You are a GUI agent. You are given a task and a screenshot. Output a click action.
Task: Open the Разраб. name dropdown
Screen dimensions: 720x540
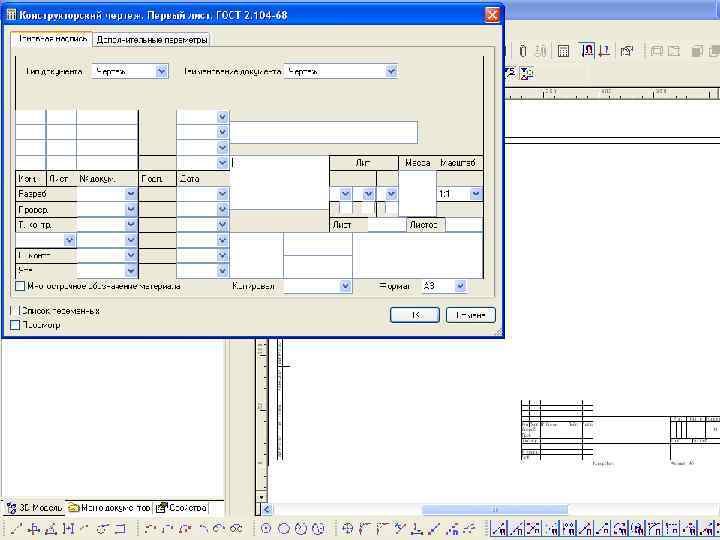coord(131,194)
